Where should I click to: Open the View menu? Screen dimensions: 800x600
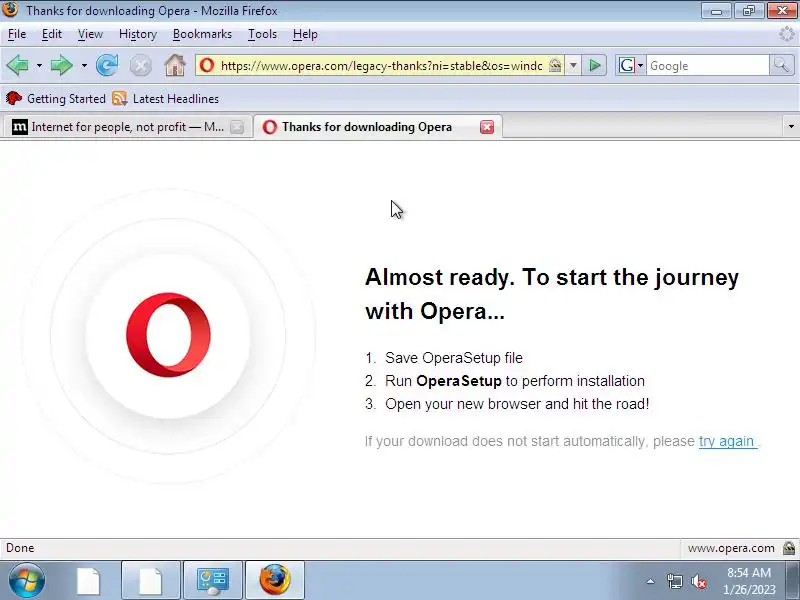[x=90, y=34]
